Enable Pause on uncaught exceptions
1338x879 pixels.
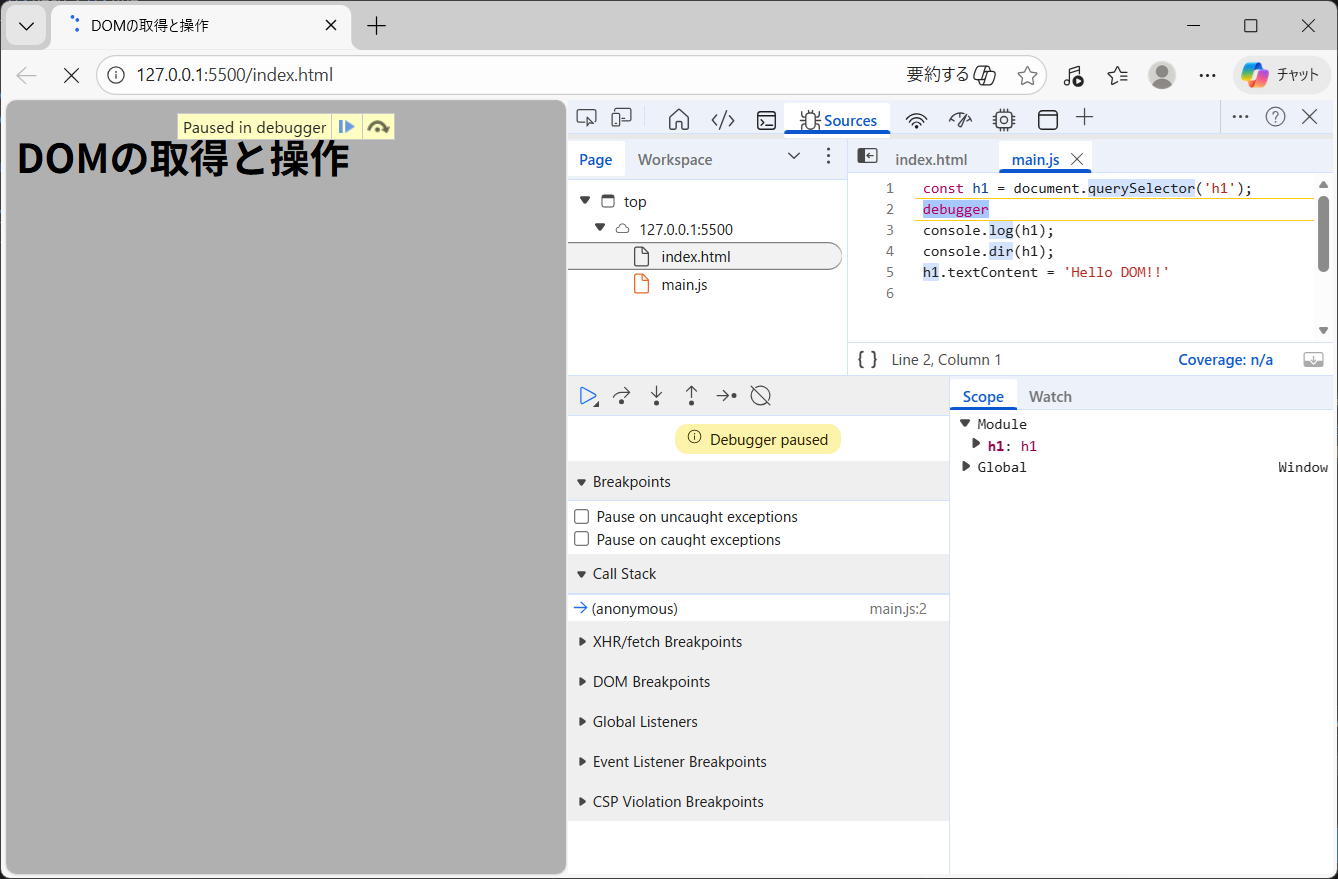coord(581,517)
